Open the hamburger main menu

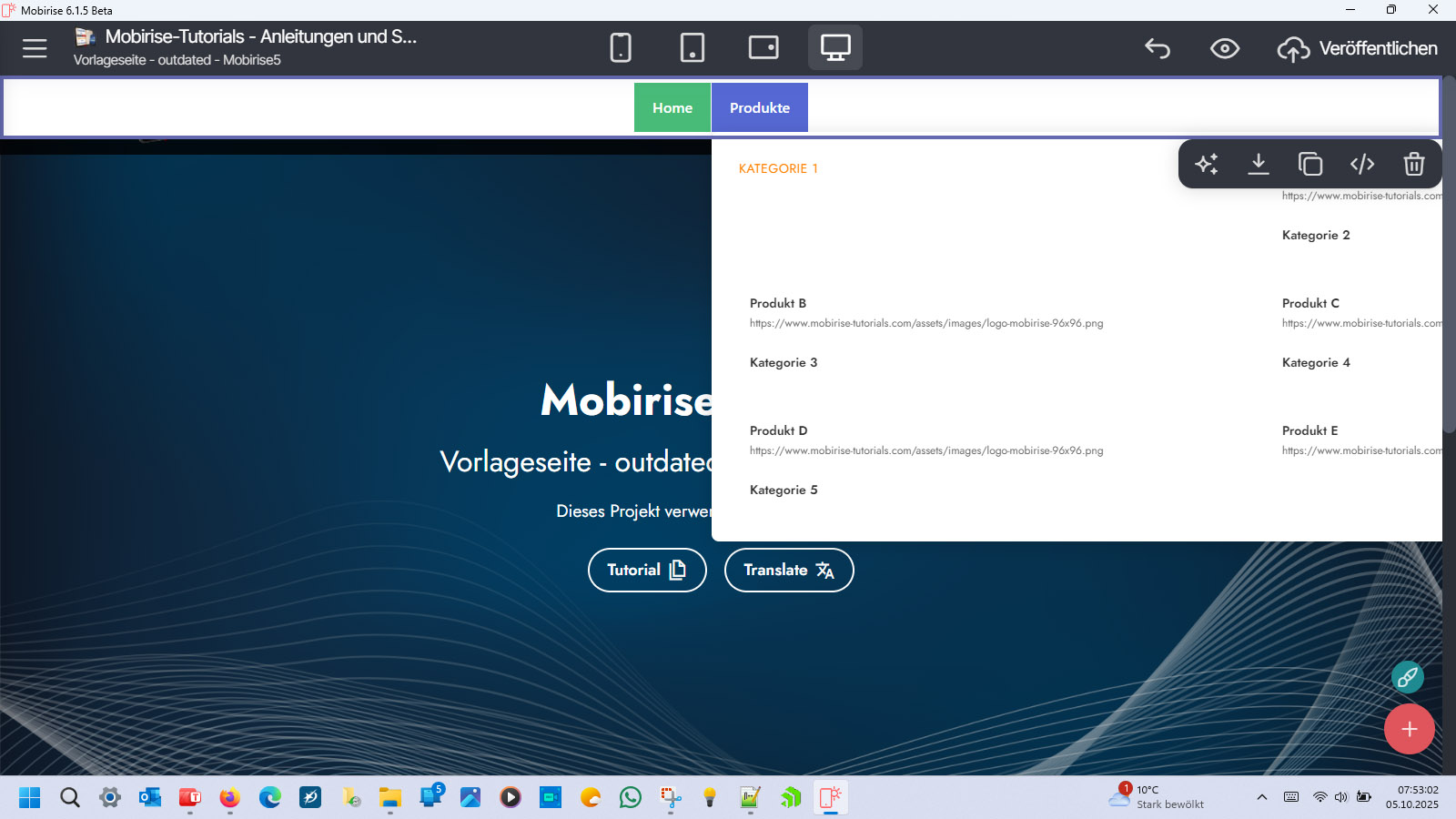35,48
